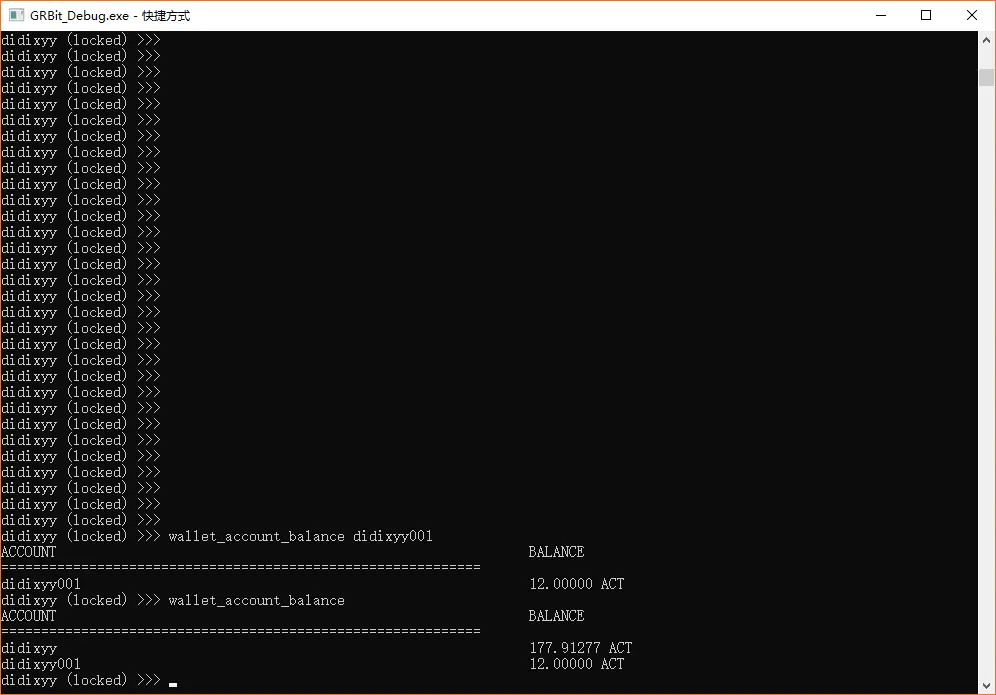Viewport: 996px width, 695px height.
Task: Click the 'didixyy001' row under the first table
Action: pos(313,584)
